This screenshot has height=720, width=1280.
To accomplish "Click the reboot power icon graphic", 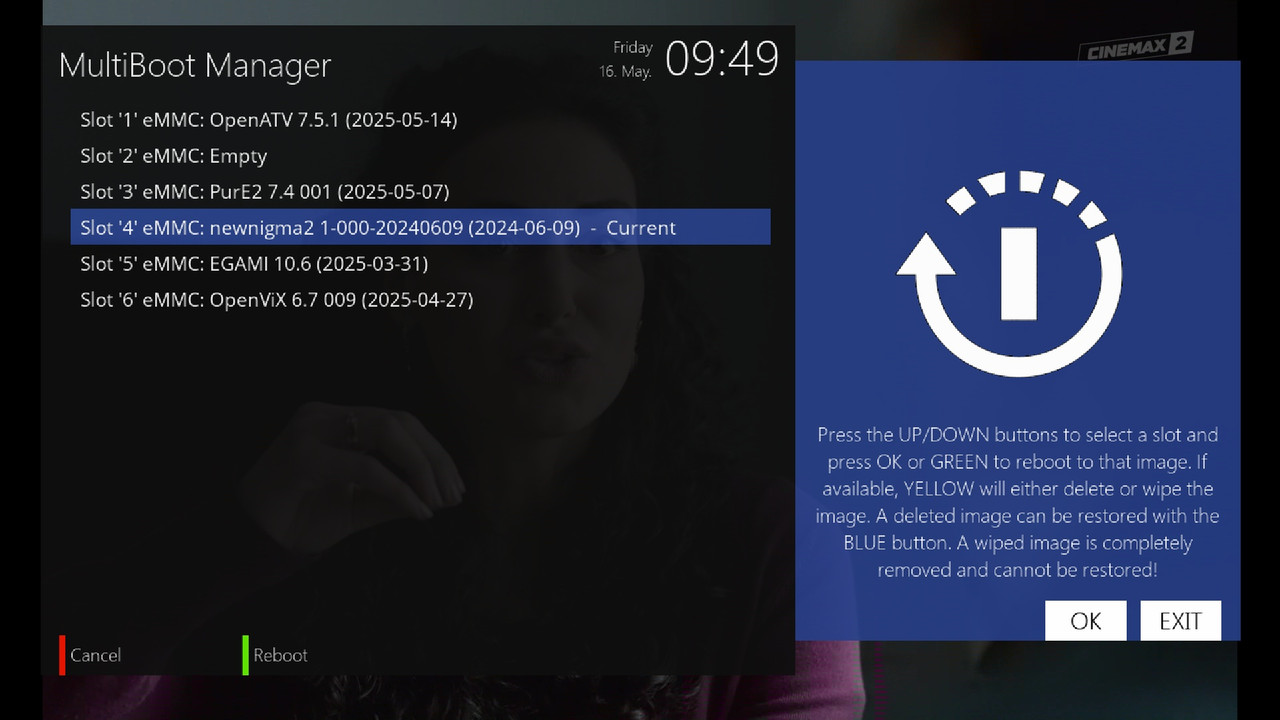I will pos(1010,274).
